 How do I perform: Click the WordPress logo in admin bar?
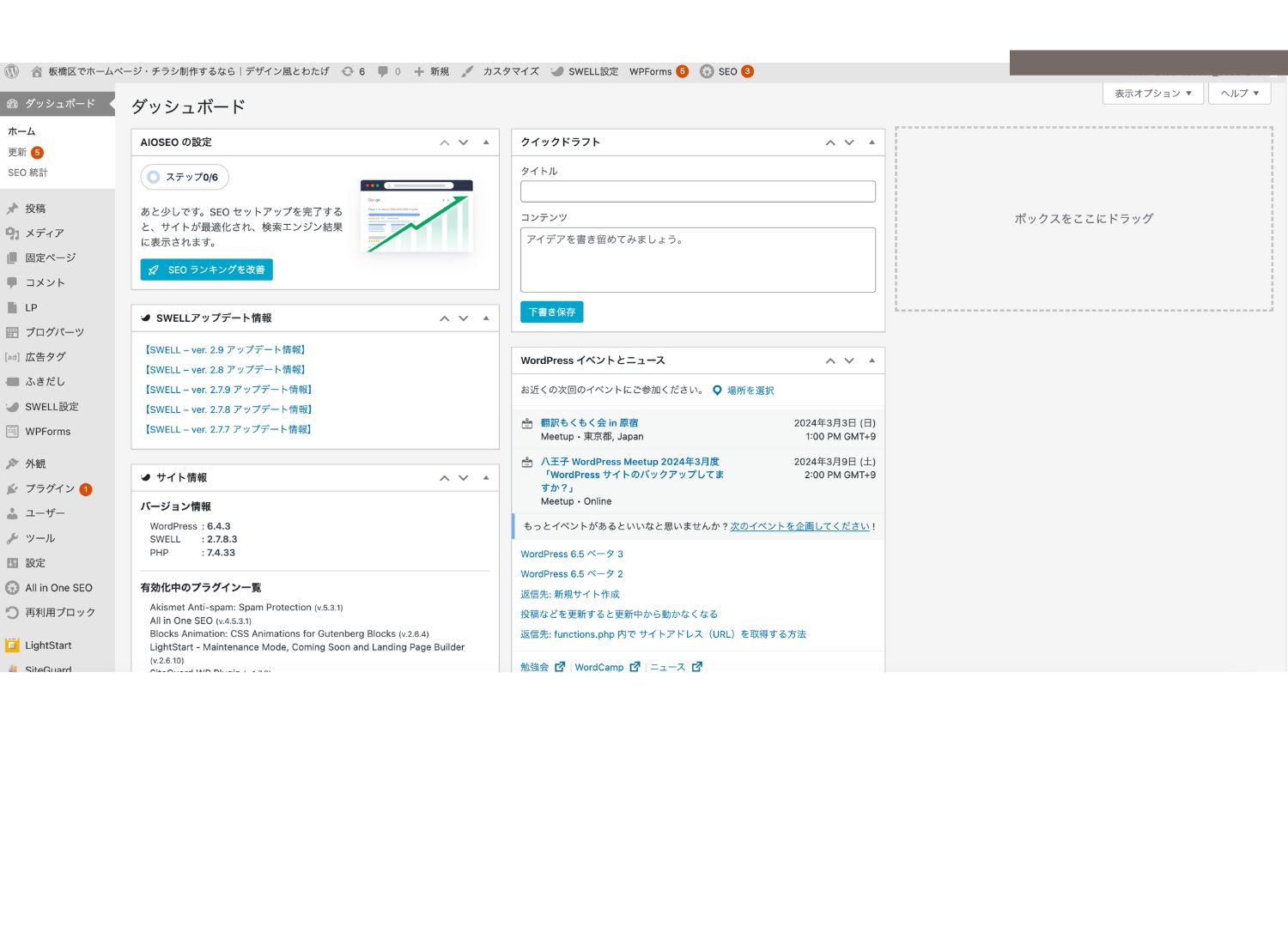click(x=11, y=71)
